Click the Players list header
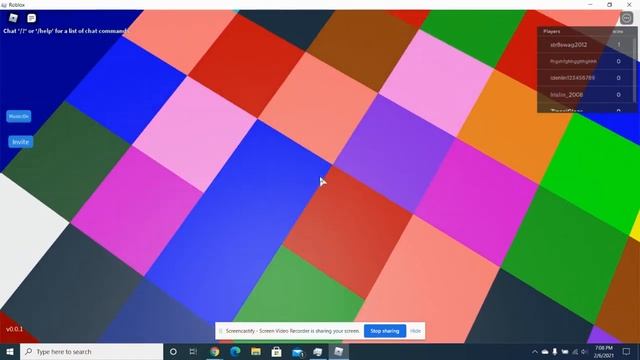640x360 pixels. pos(552,31)
